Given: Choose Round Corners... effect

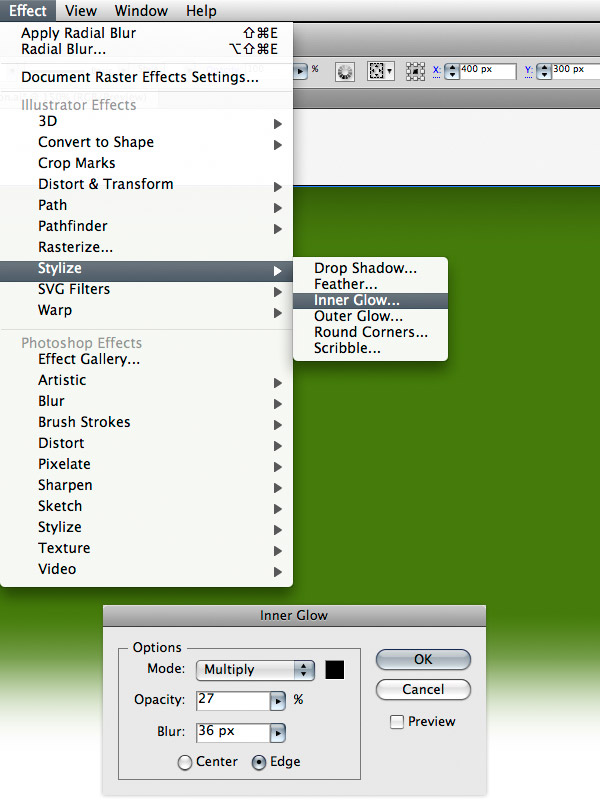Looking at the screenshot, I should click(x=370, y=332).
